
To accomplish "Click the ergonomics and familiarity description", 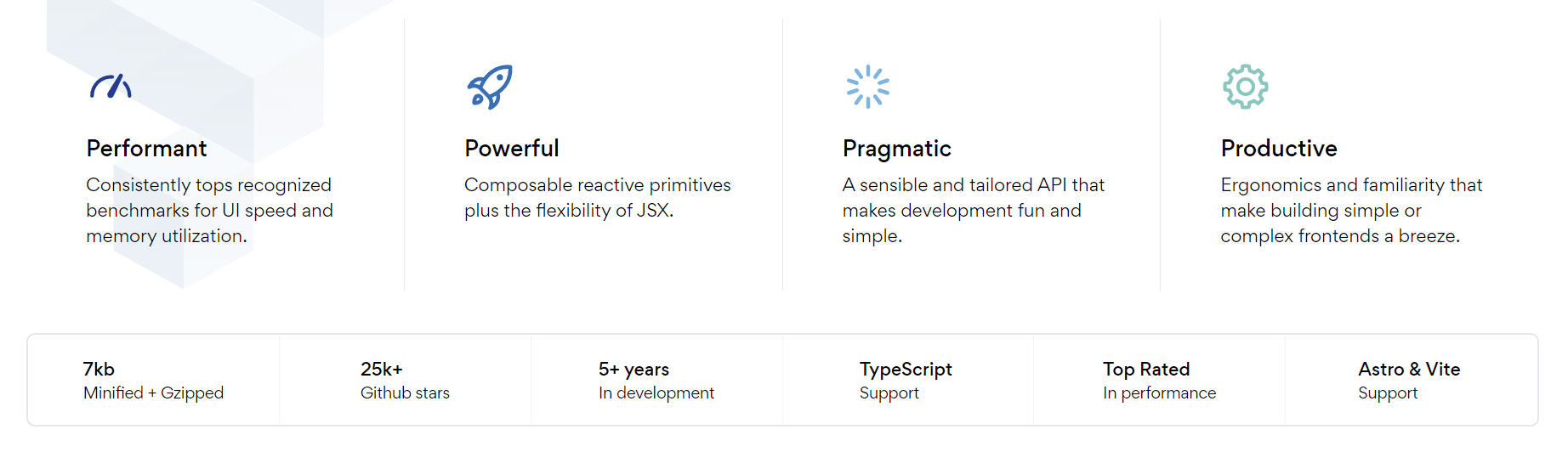I will tap(1350, 211).
